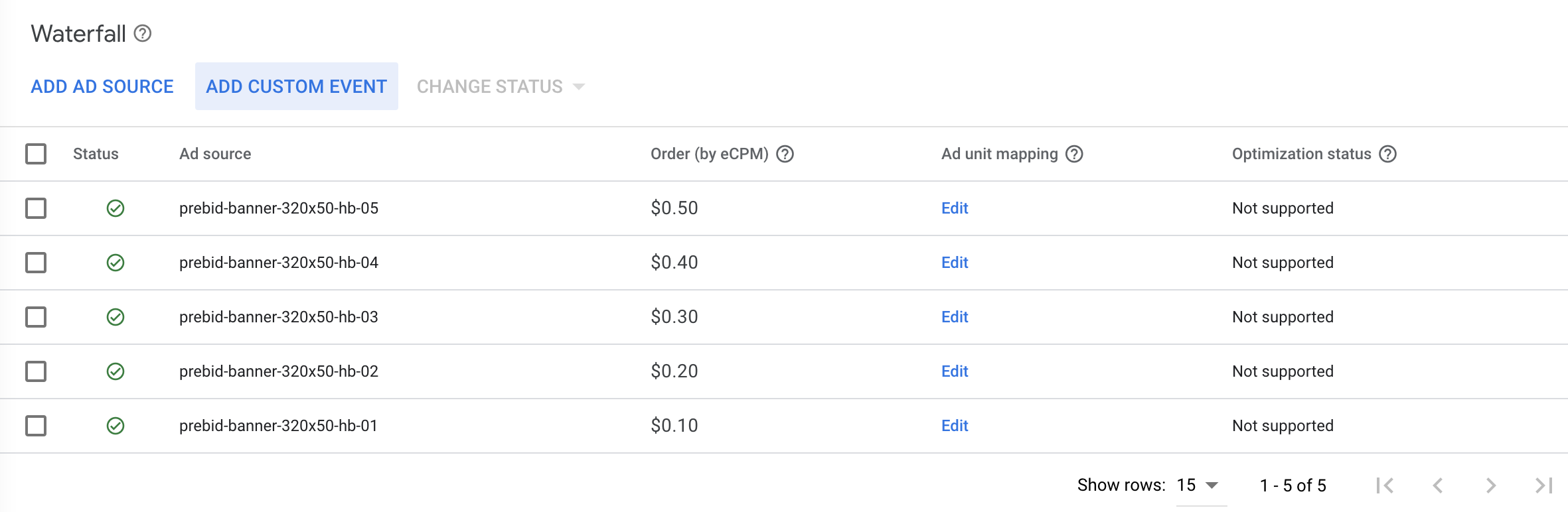Select the checkbox for prebid-banner-320x50-hb-04
1568x512 pixels.
(36, 263)
